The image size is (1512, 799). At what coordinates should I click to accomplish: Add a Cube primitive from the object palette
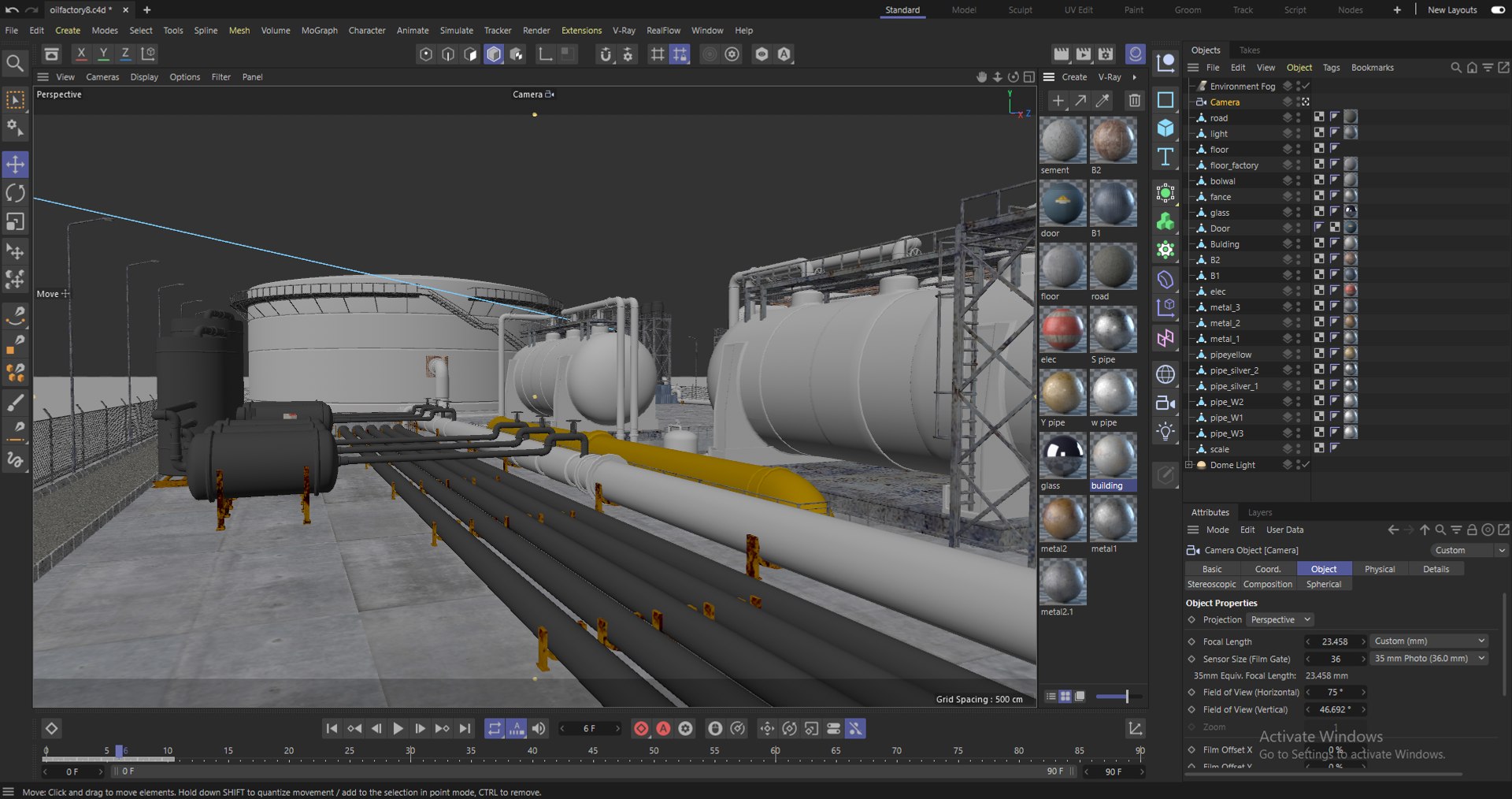pyautogui.click(x=1165, y=128)
